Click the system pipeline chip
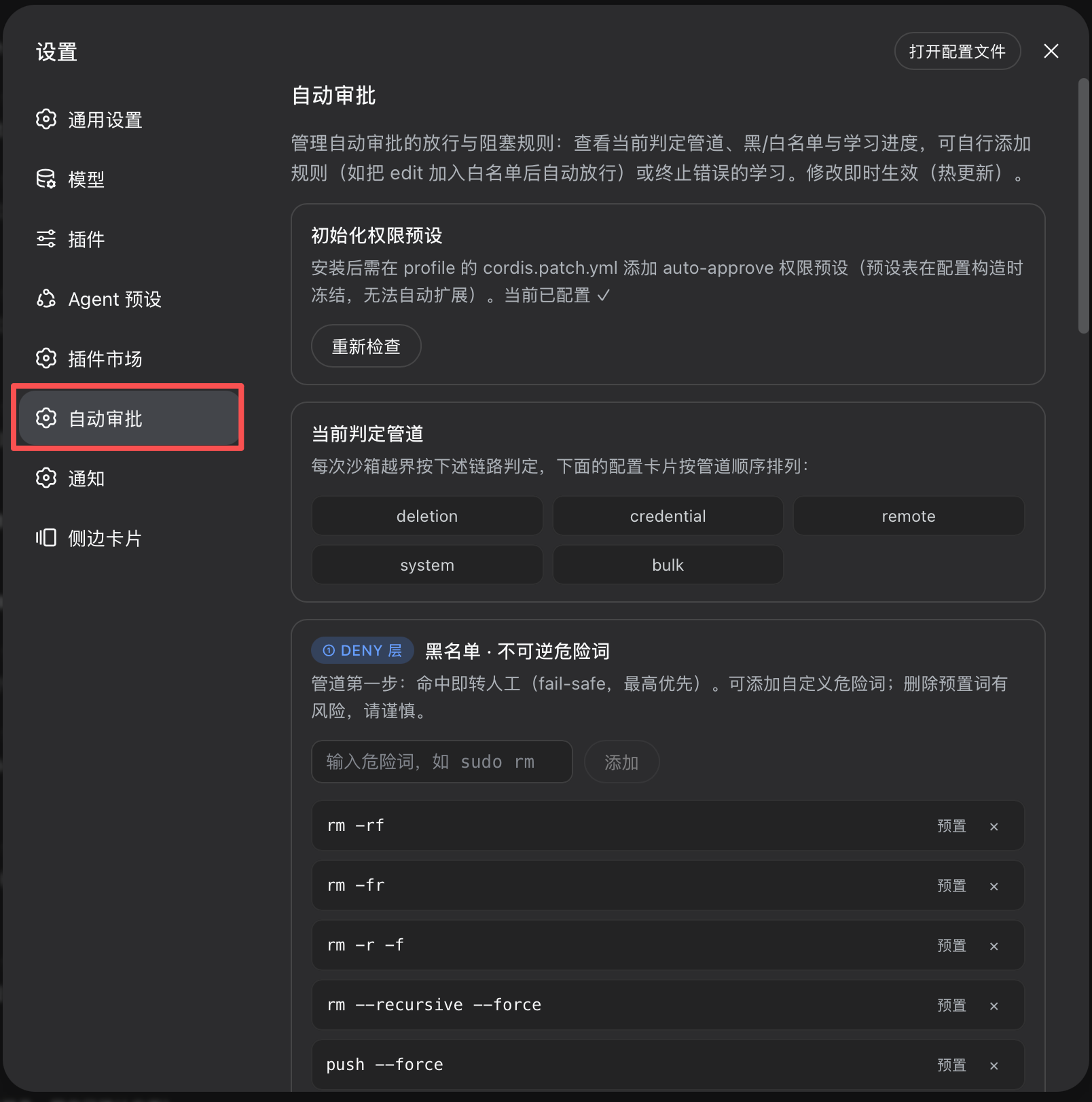 click(x=427, y=565)
